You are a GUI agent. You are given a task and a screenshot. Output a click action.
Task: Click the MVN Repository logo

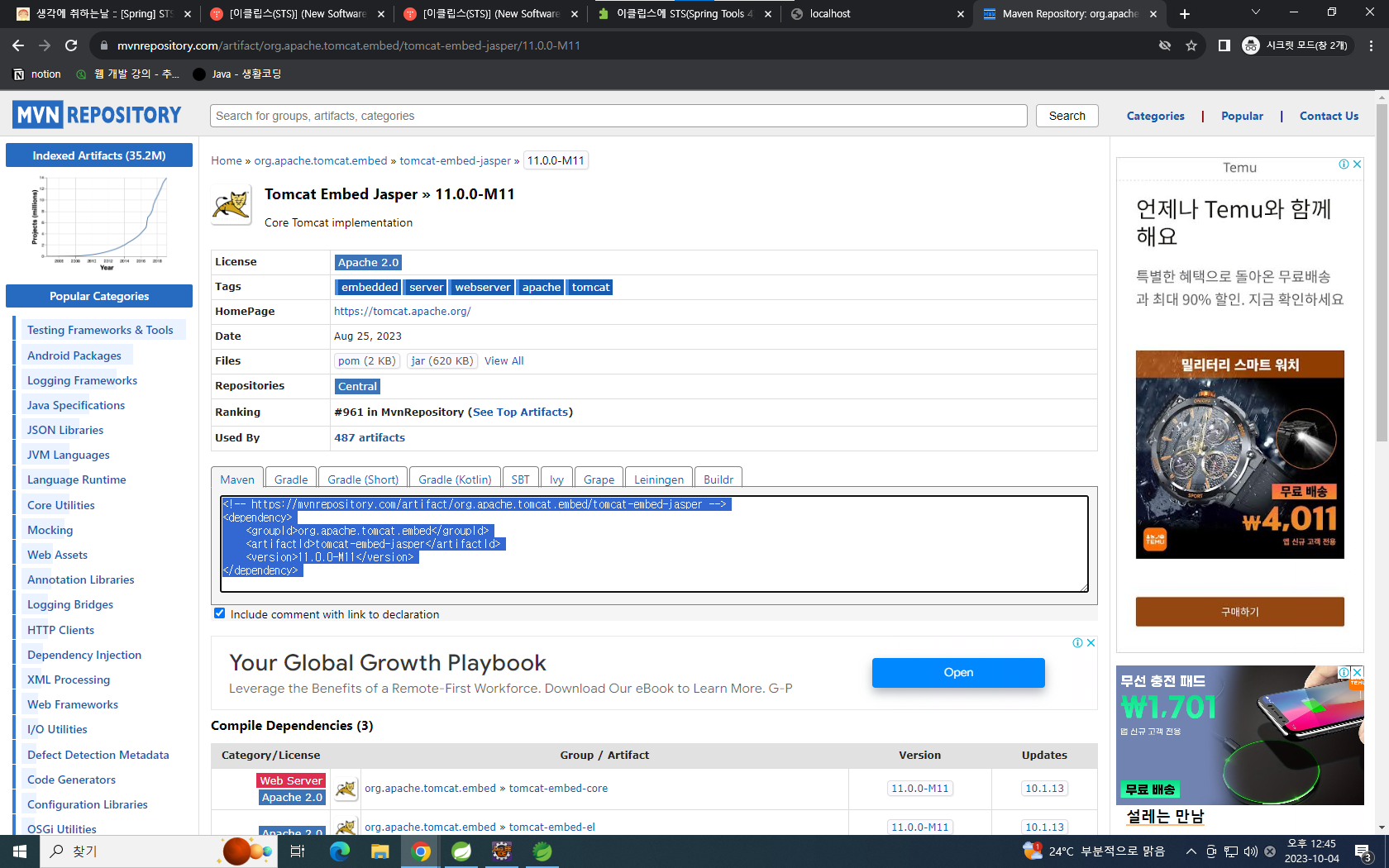pyautogui.click(x=97, y=115)
